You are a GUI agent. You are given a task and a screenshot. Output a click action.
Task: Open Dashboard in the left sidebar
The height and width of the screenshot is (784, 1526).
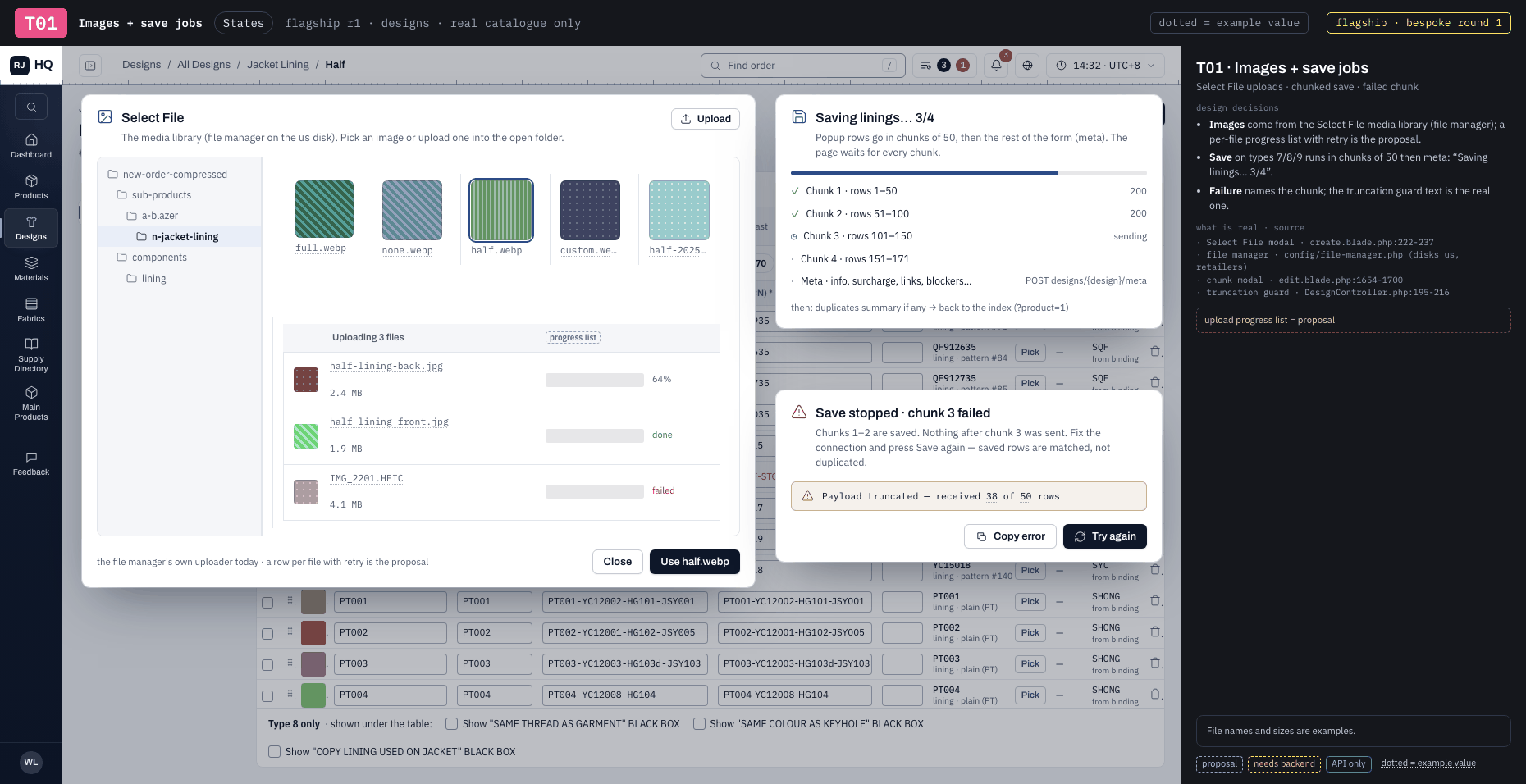(x=31, y=146)
